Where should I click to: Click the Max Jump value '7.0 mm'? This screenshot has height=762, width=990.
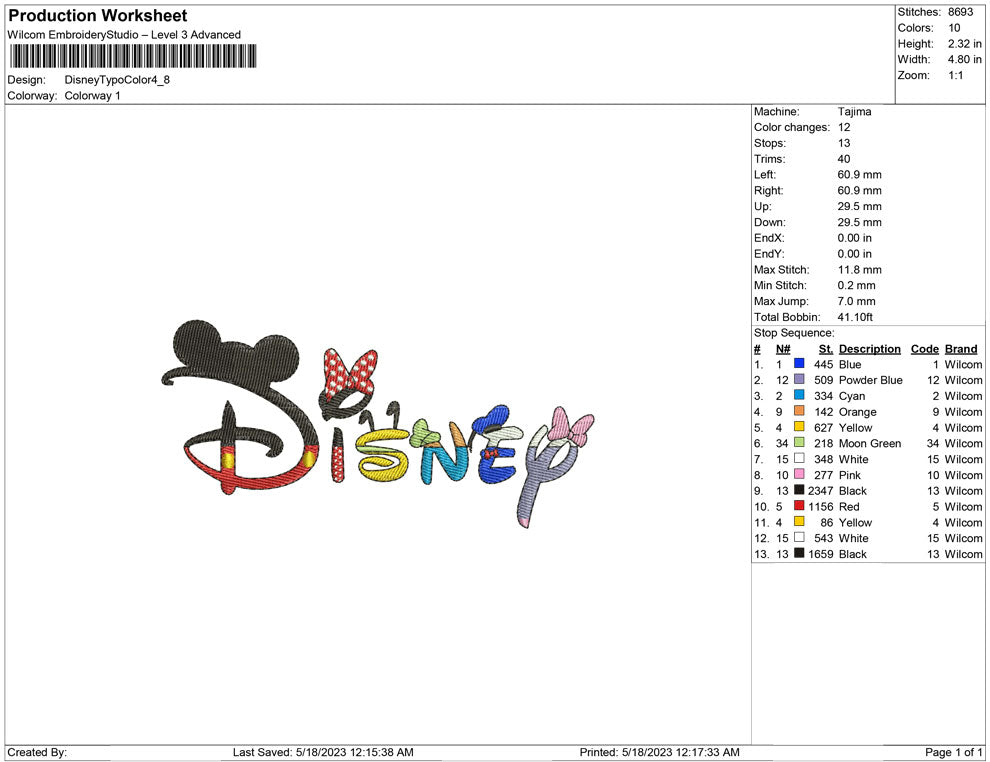point(857,301)
